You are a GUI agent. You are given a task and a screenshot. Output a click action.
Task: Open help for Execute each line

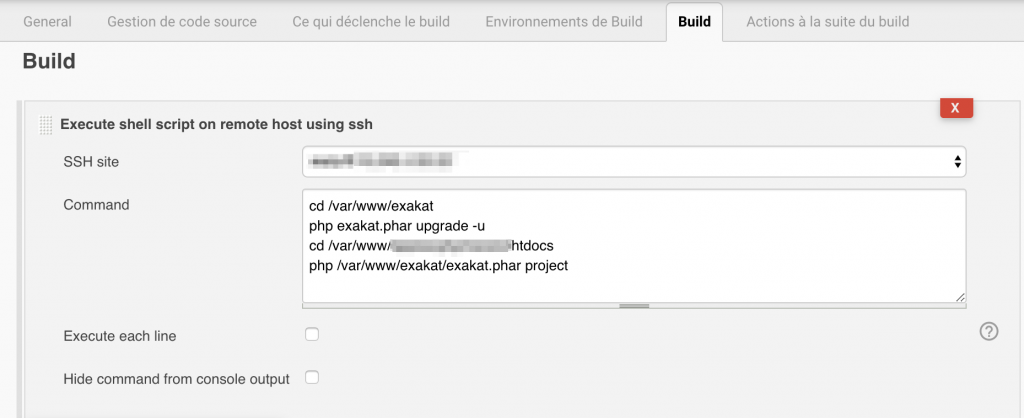point(989,332)
